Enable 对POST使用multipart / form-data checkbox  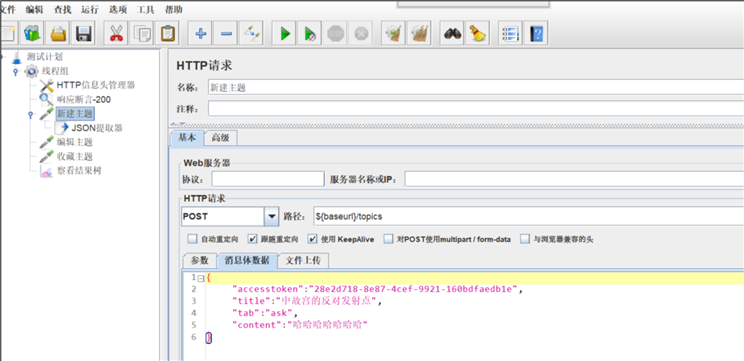[388, 239]
